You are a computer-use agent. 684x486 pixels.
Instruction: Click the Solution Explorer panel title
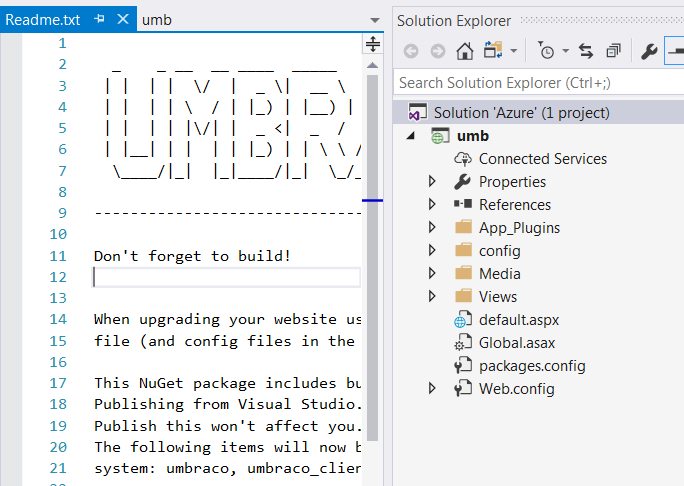pyautogui.click(x=454, y=21)
